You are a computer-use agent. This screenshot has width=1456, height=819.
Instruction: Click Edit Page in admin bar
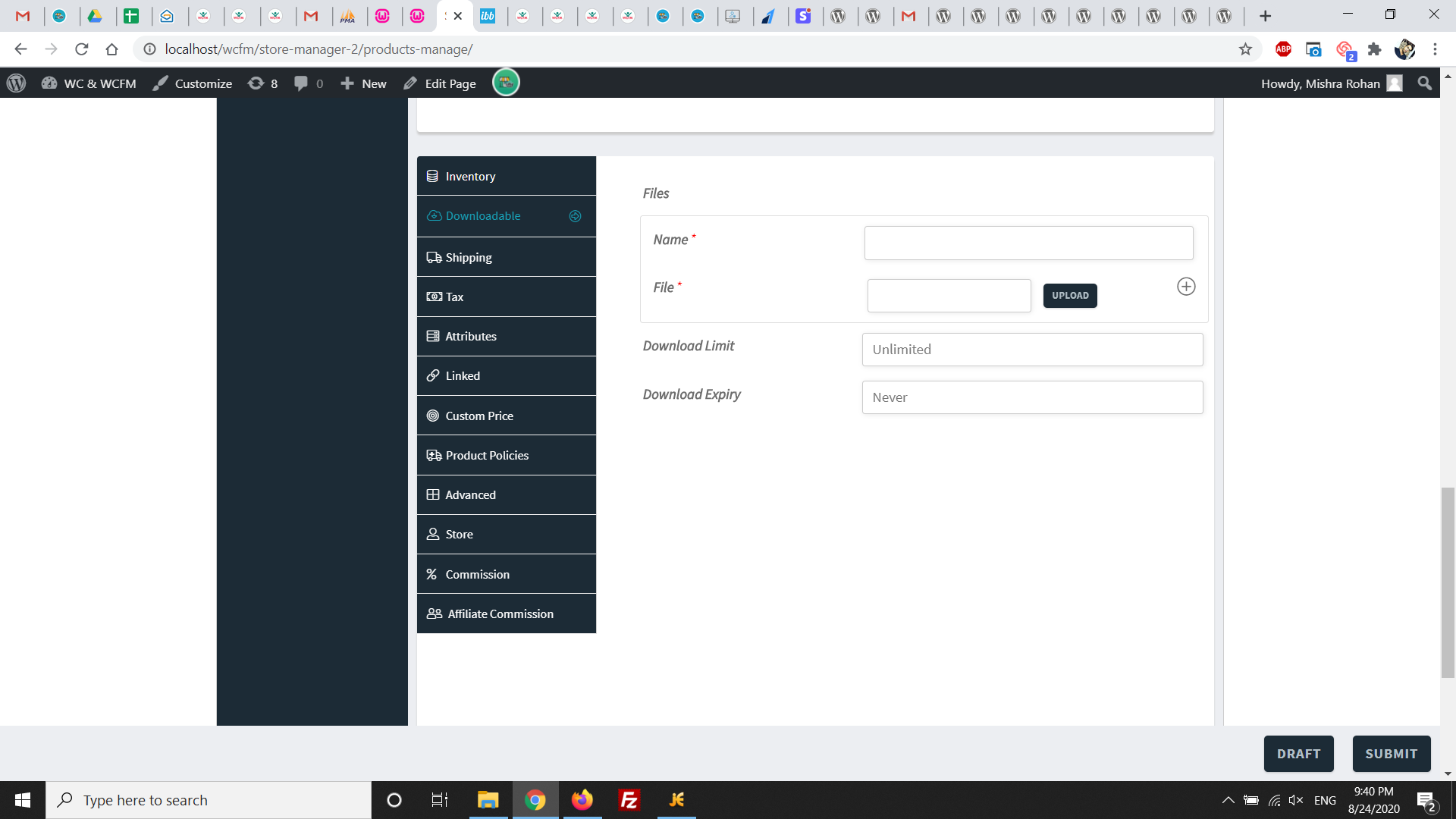click(x=440, y=83)
